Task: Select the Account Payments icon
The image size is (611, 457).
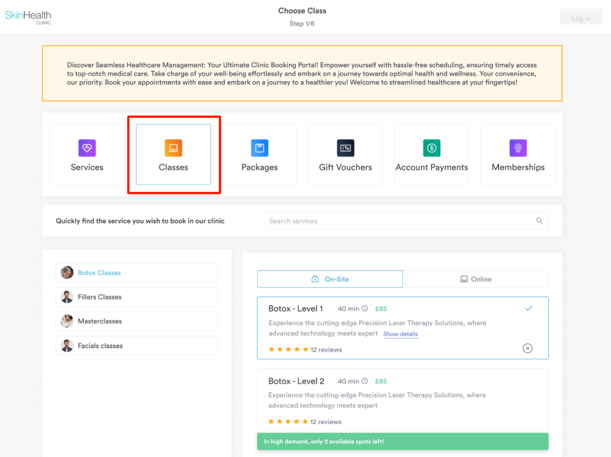Action: point(431,149)
